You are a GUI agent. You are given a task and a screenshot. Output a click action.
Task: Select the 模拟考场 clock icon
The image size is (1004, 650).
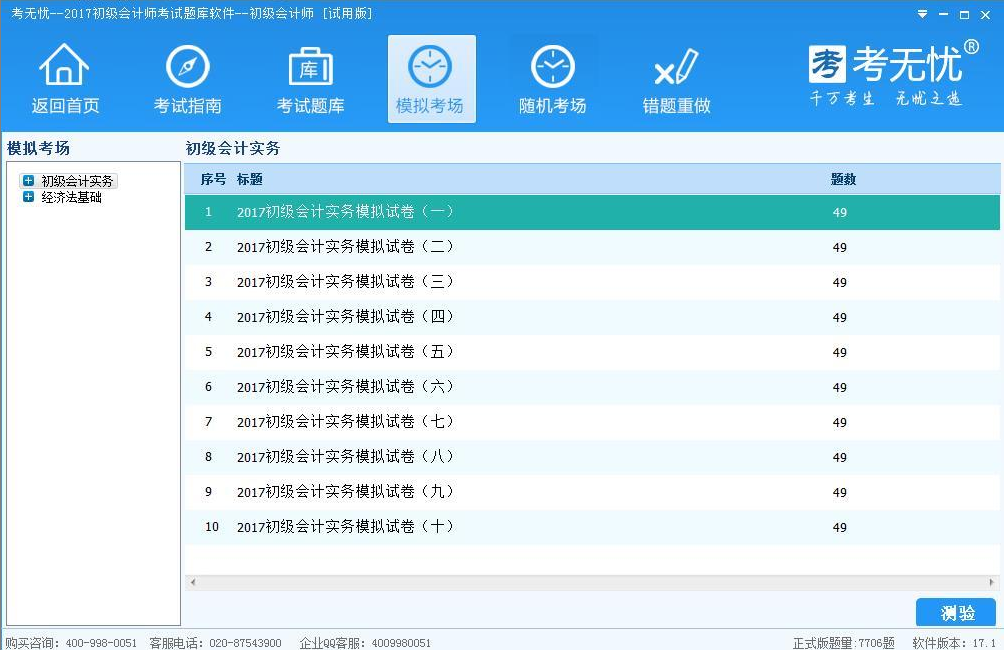pyautogui.click(x=431, y=78)
